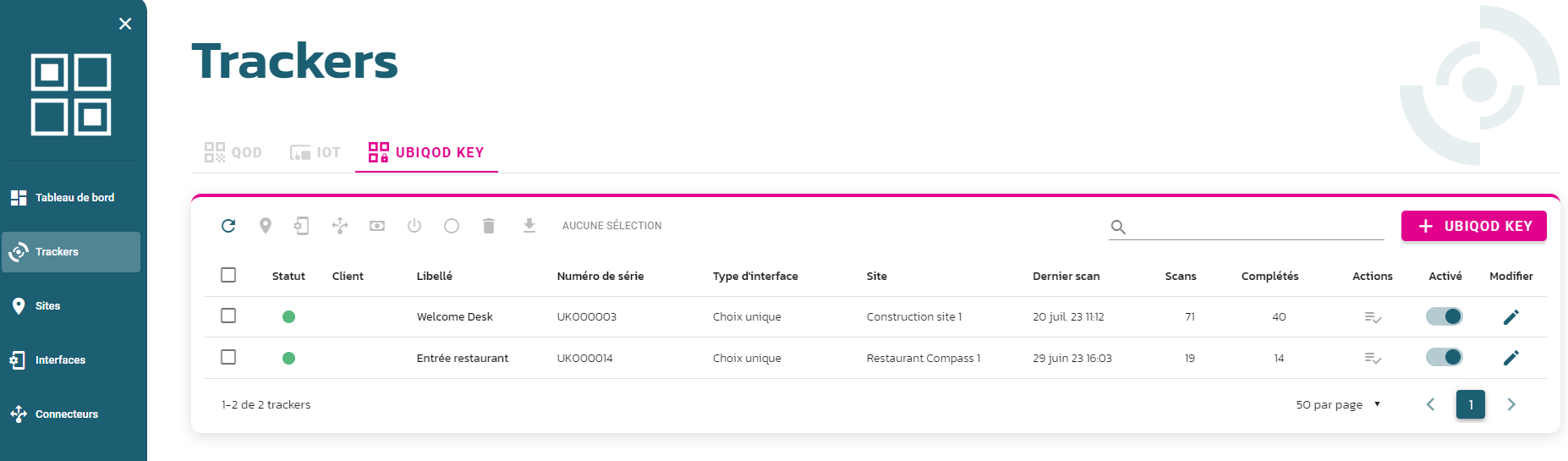Open the 50 par page dropdown
This screenshot has width=1568, height=461.
tap(1338, 404)
